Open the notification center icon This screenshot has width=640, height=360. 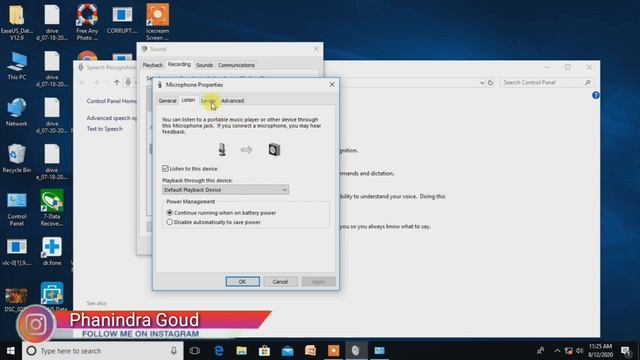(625, 351)
